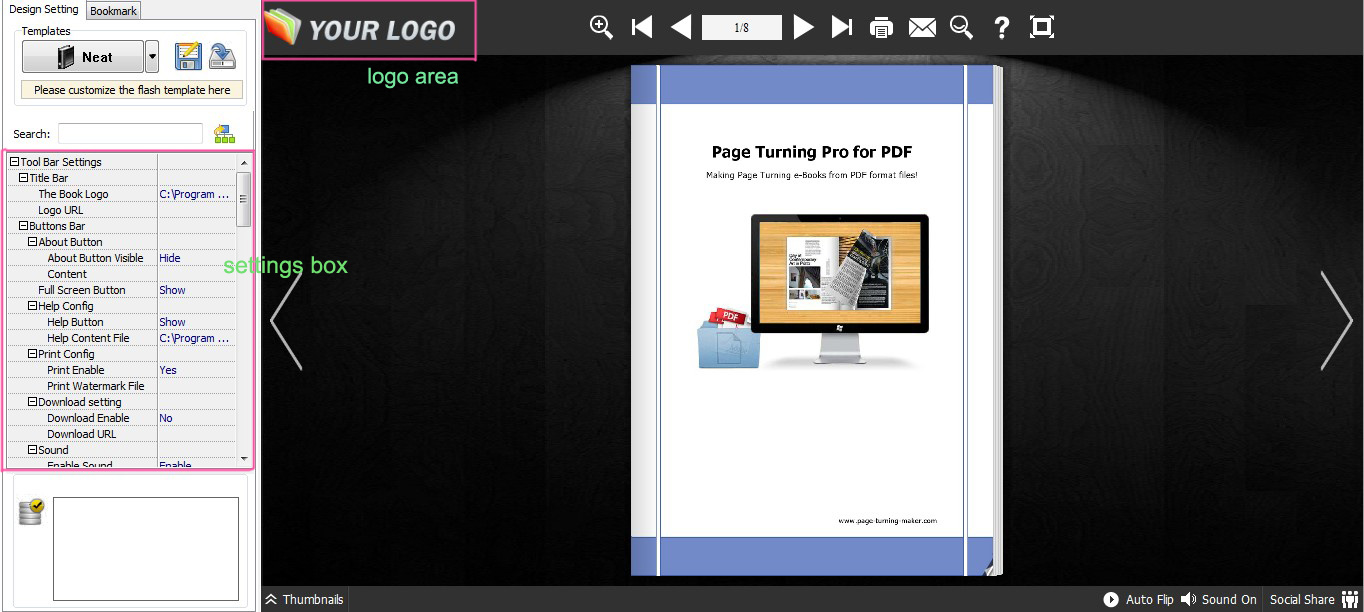Collapse Tool Bar Settings node

[15, 162]
